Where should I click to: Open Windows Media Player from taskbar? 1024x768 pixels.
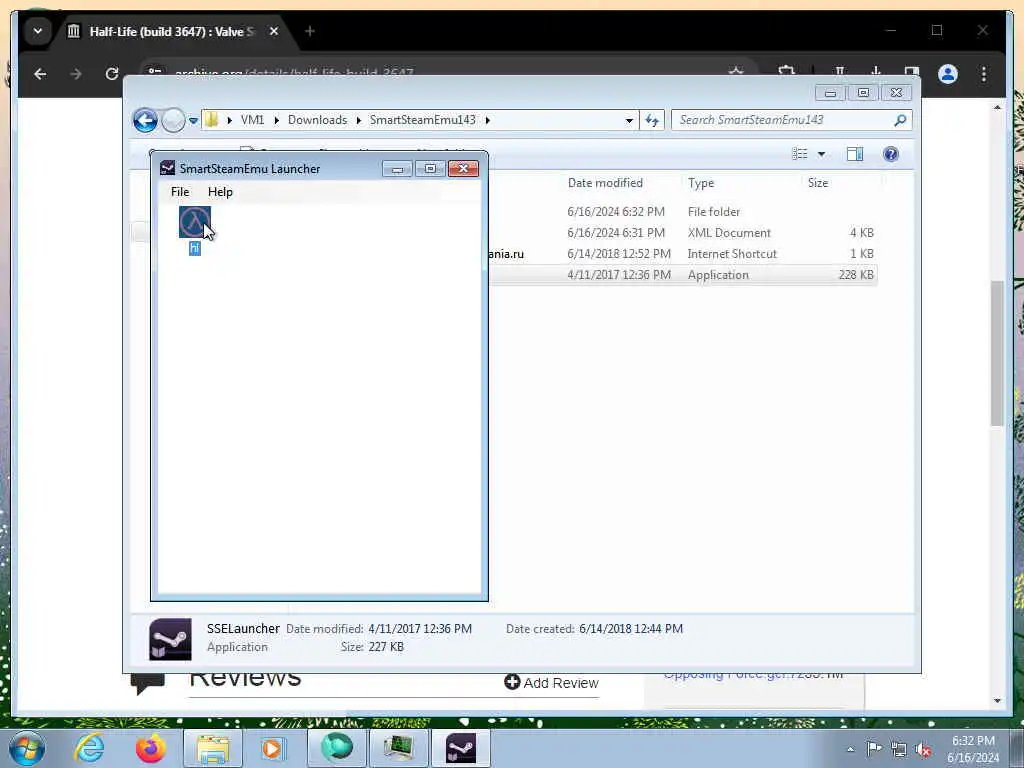[272, 748]
